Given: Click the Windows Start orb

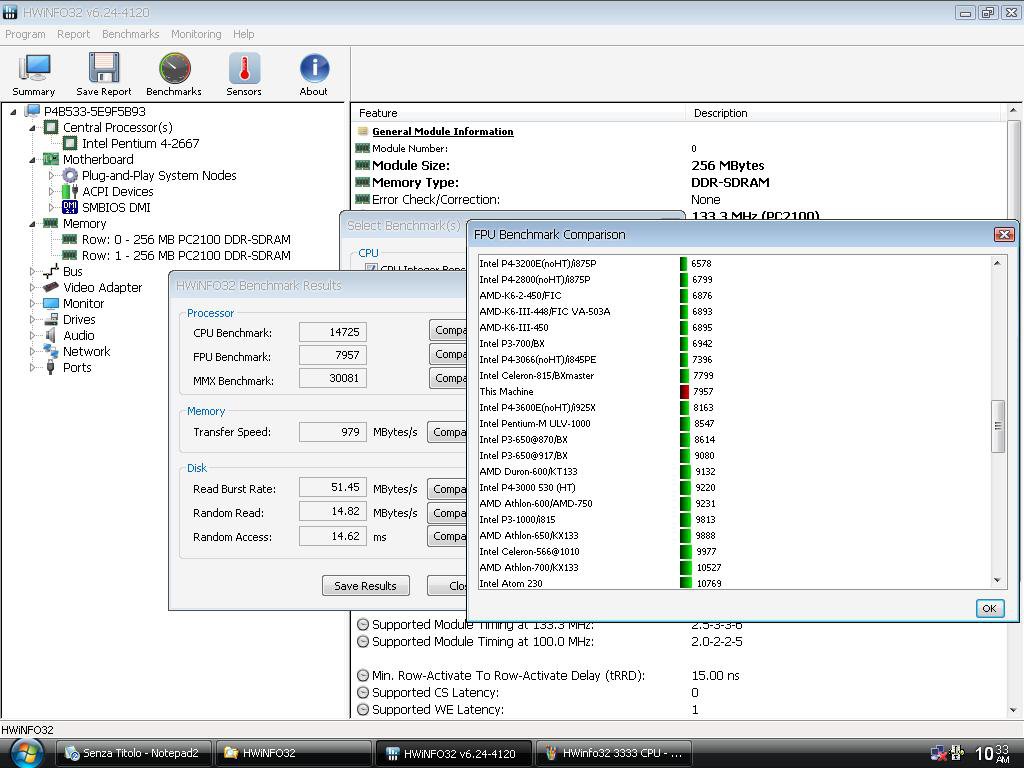Looking at the screenshot, I should coord(26,752).
